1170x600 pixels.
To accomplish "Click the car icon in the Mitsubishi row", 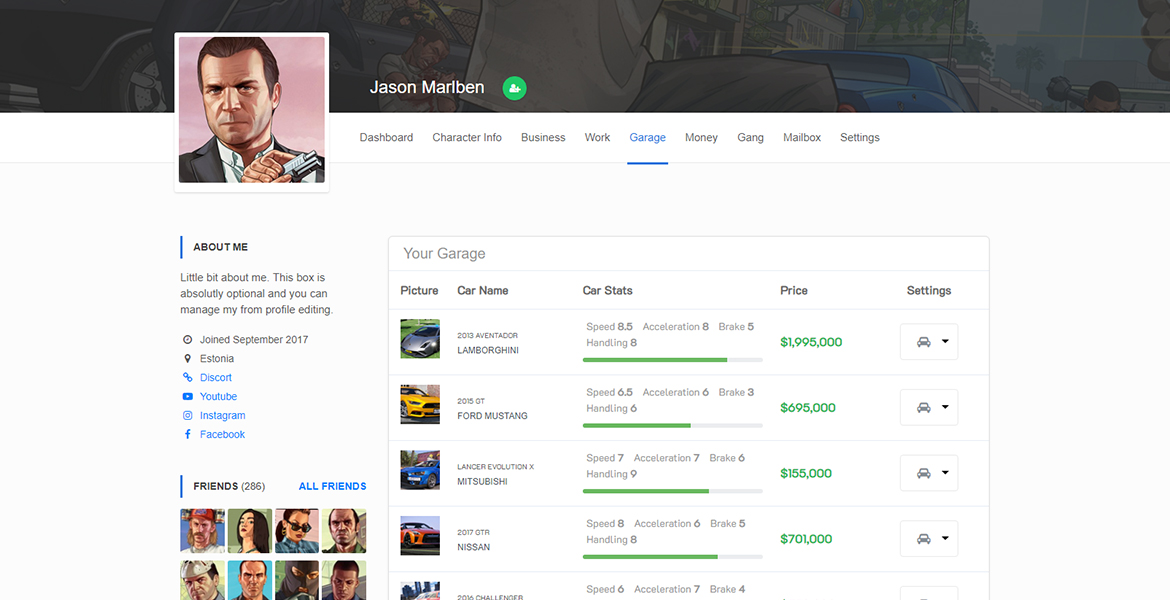I will 924,473.
